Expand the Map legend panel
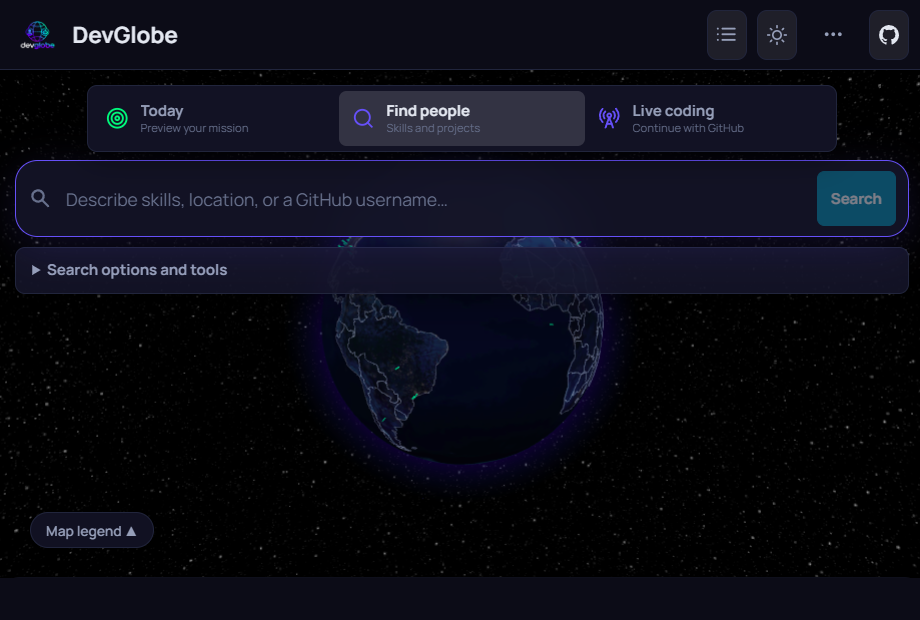The image size is (920, 620). 92,531
